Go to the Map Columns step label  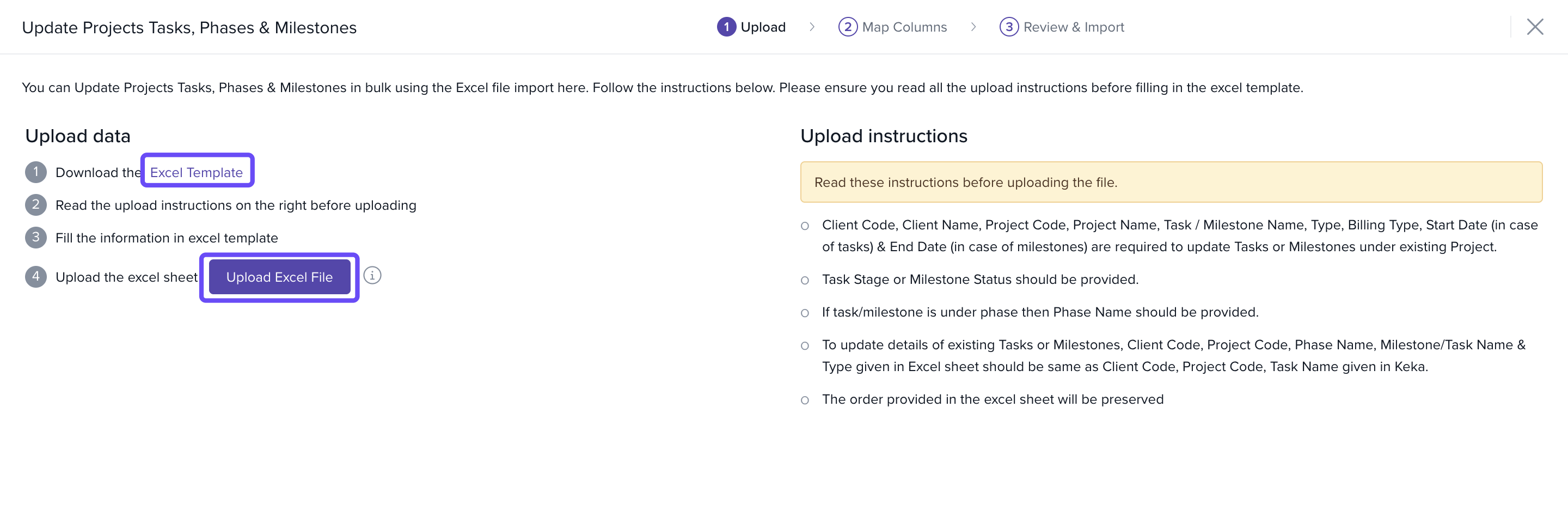904,27
